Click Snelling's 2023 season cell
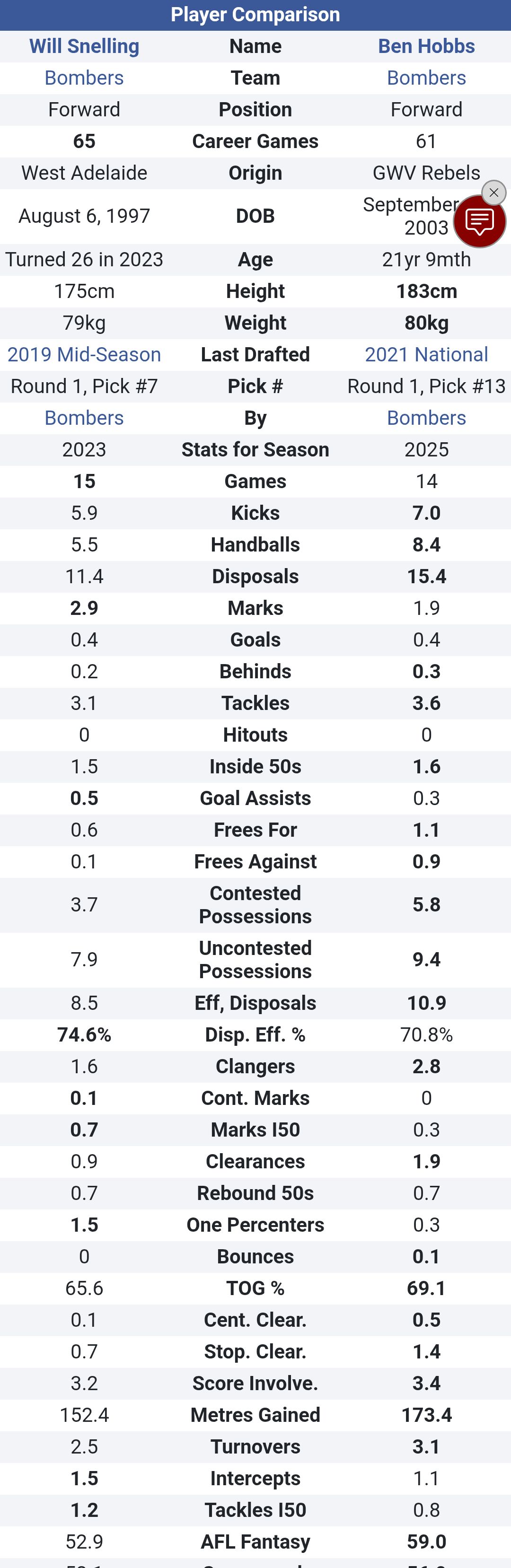The width and height of the screenshot is (511, 1568). (x=84, y=449)
